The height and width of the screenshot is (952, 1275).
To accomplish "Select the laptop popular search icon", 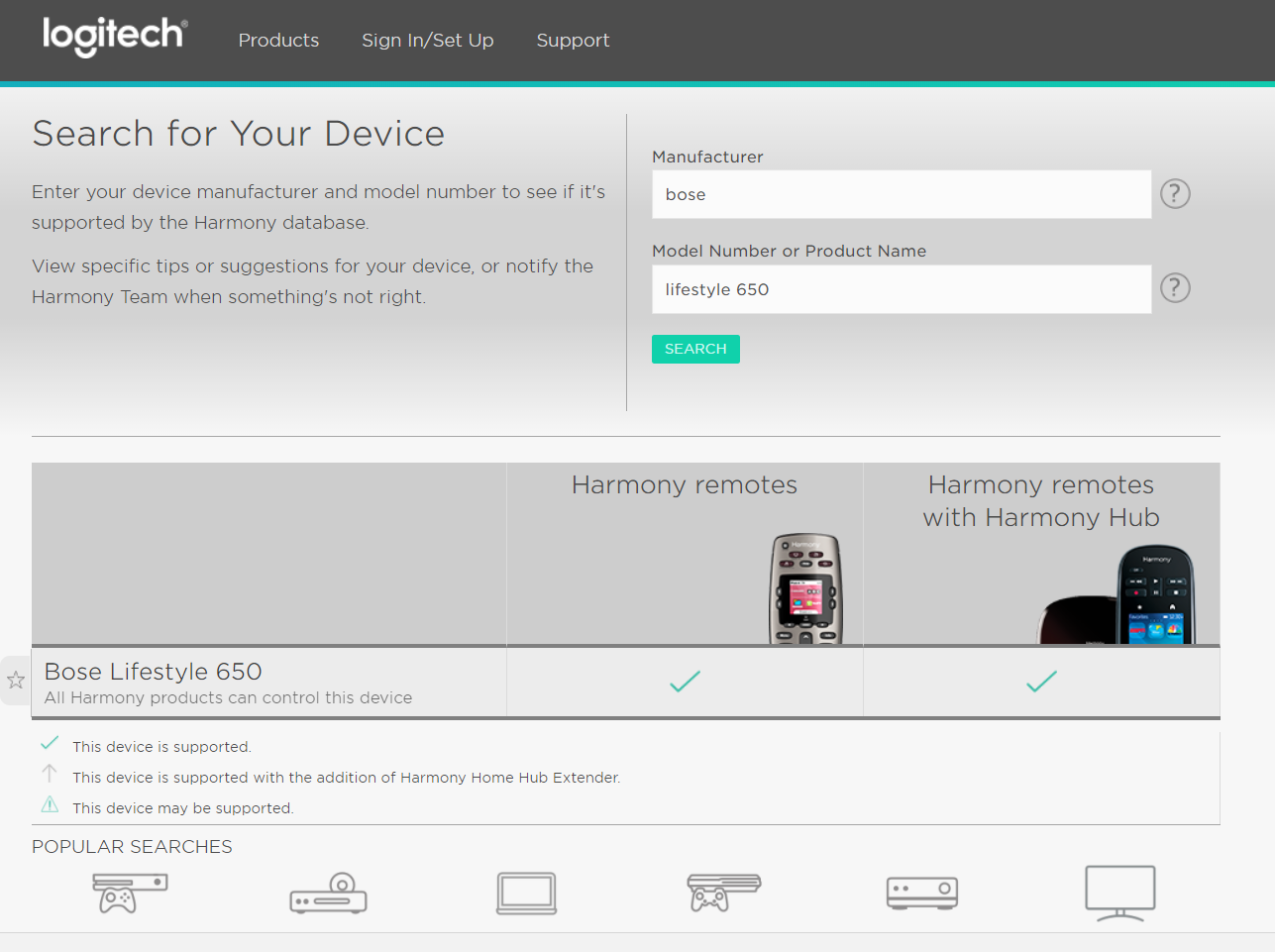I will pos(527,894).
